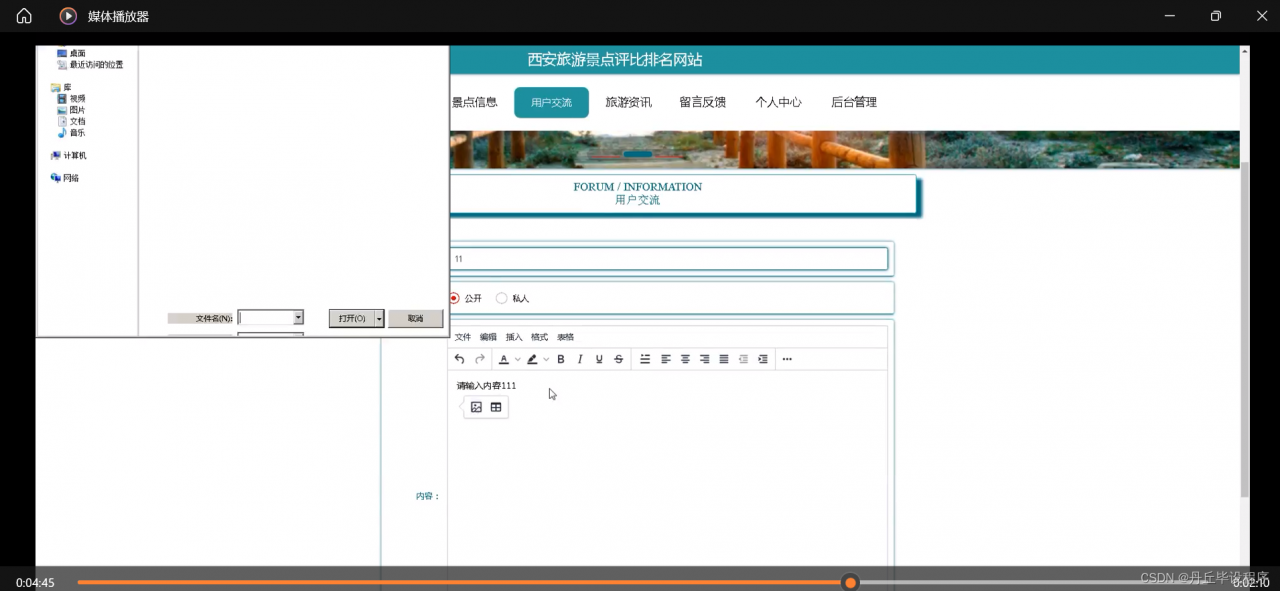Viewport: 1280px width, 591px height.
Task: Click the undo arrow in editor toolbar
Action: point(459,359)
